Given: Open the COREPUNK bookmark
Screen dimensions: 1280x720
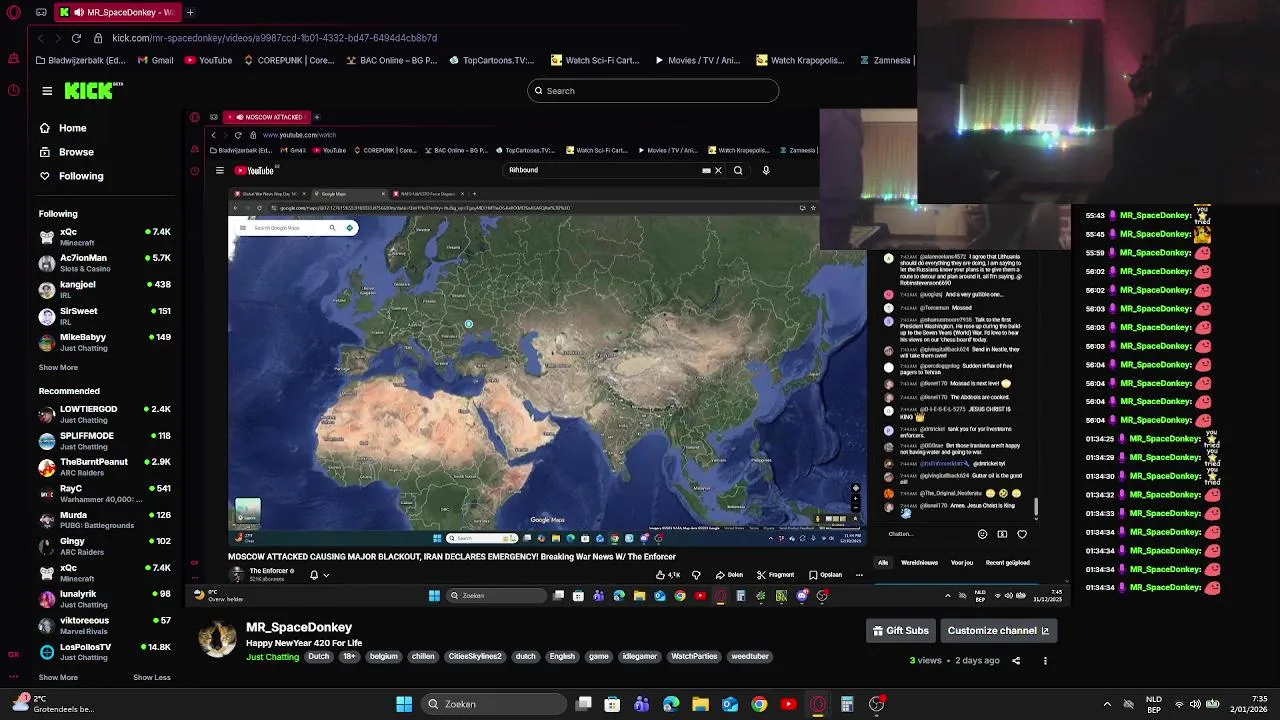Looking at the screenshot, I should [289, 60].
